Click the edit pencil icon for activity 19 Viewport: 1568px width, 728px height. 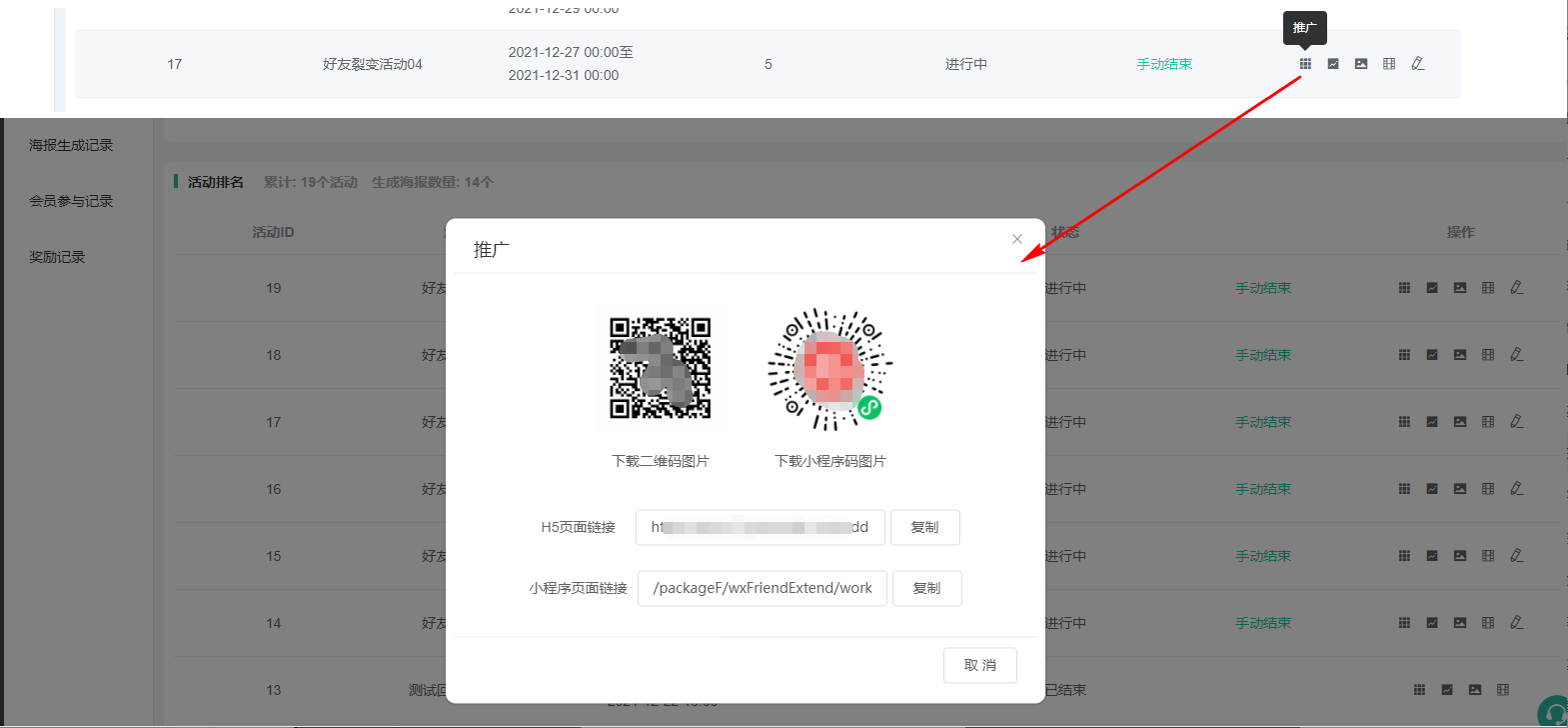click(x=1516, y=288)
